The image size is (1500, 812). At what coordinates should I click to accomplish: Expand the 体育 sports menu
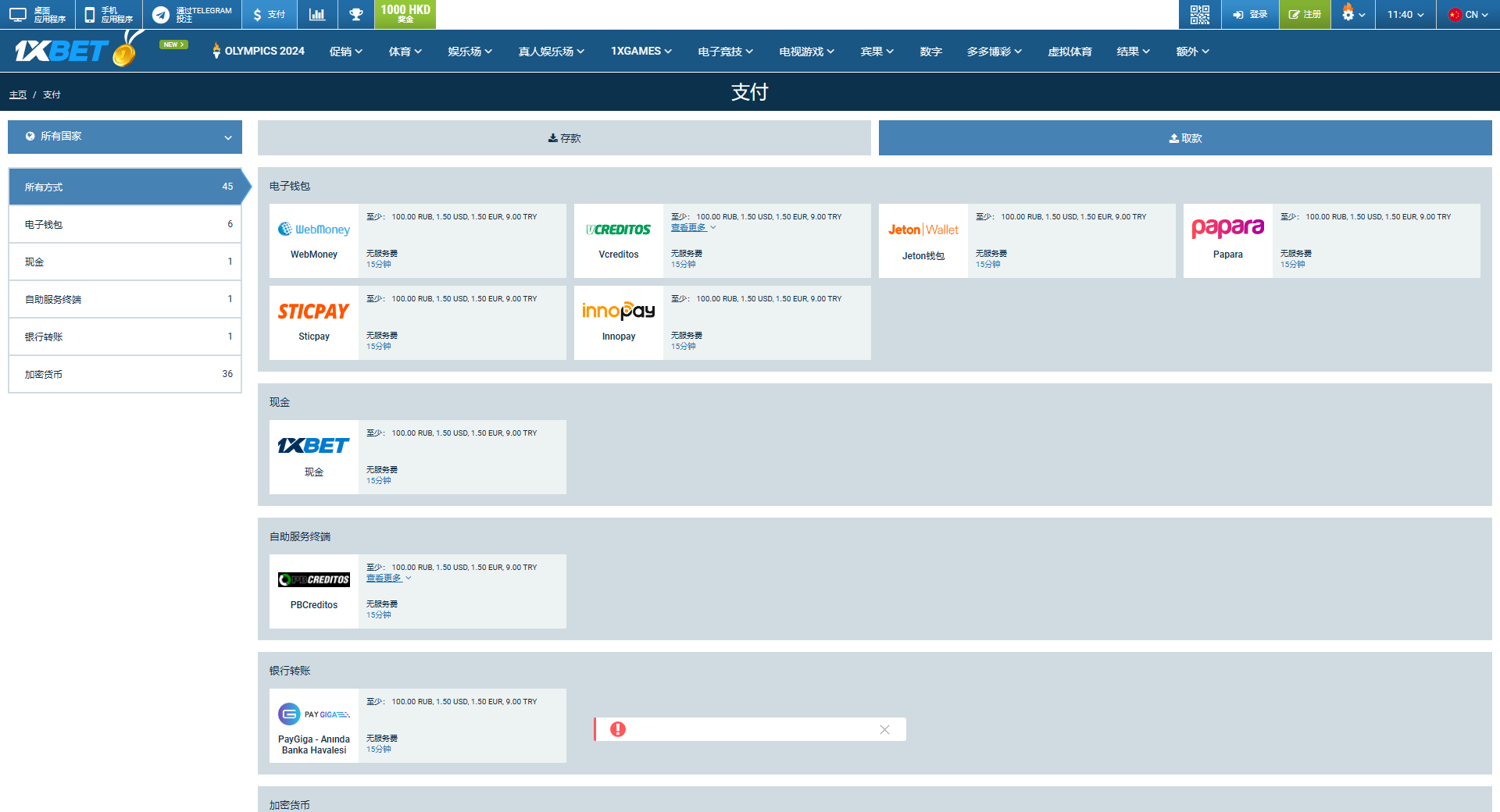405,52
